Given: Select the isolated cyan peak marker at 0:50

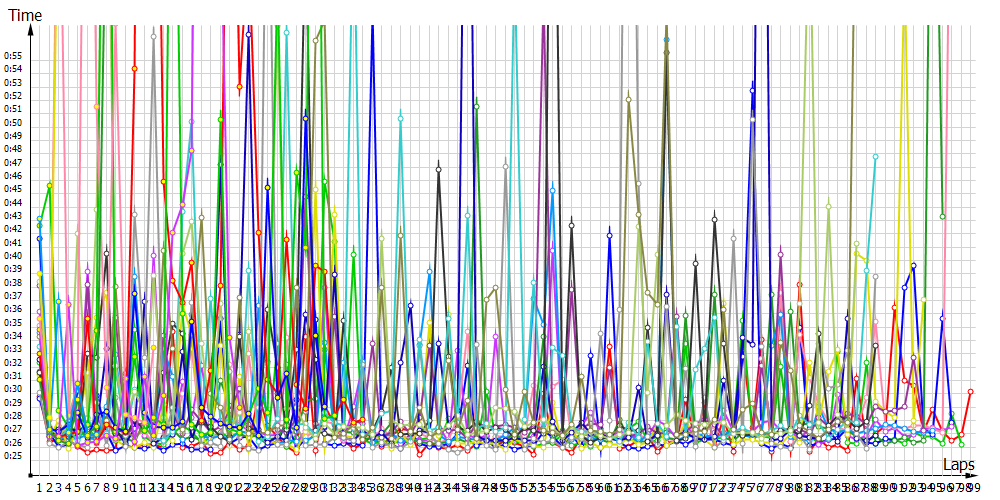Looking at the screenshot, I should point(400,118).
